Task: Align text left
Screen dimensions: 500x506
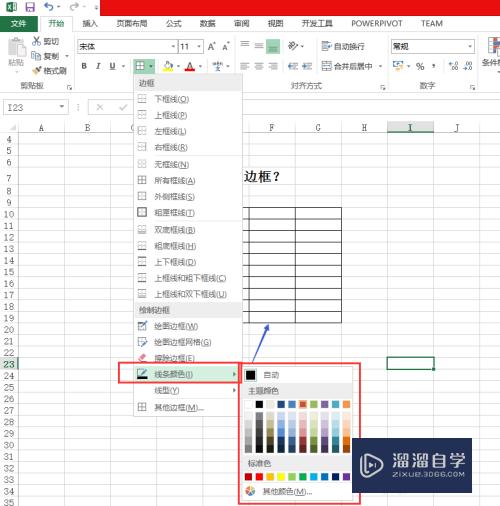Action: pos(245,66)
